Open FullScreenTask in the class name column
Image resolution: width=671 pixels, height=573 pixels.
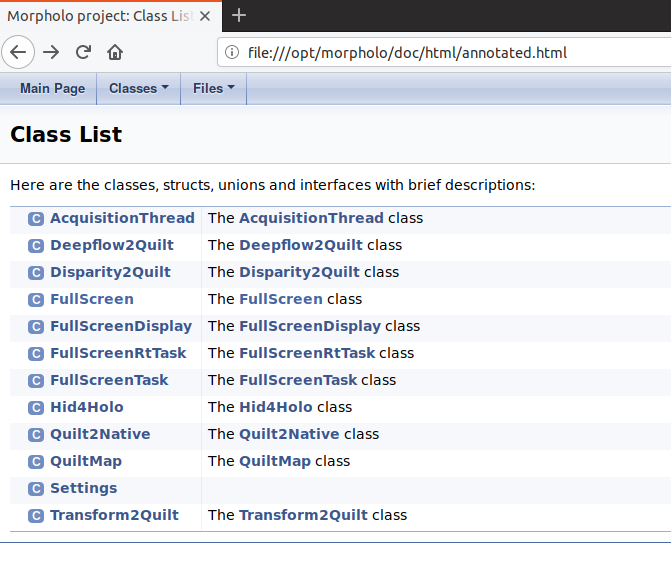109,380
